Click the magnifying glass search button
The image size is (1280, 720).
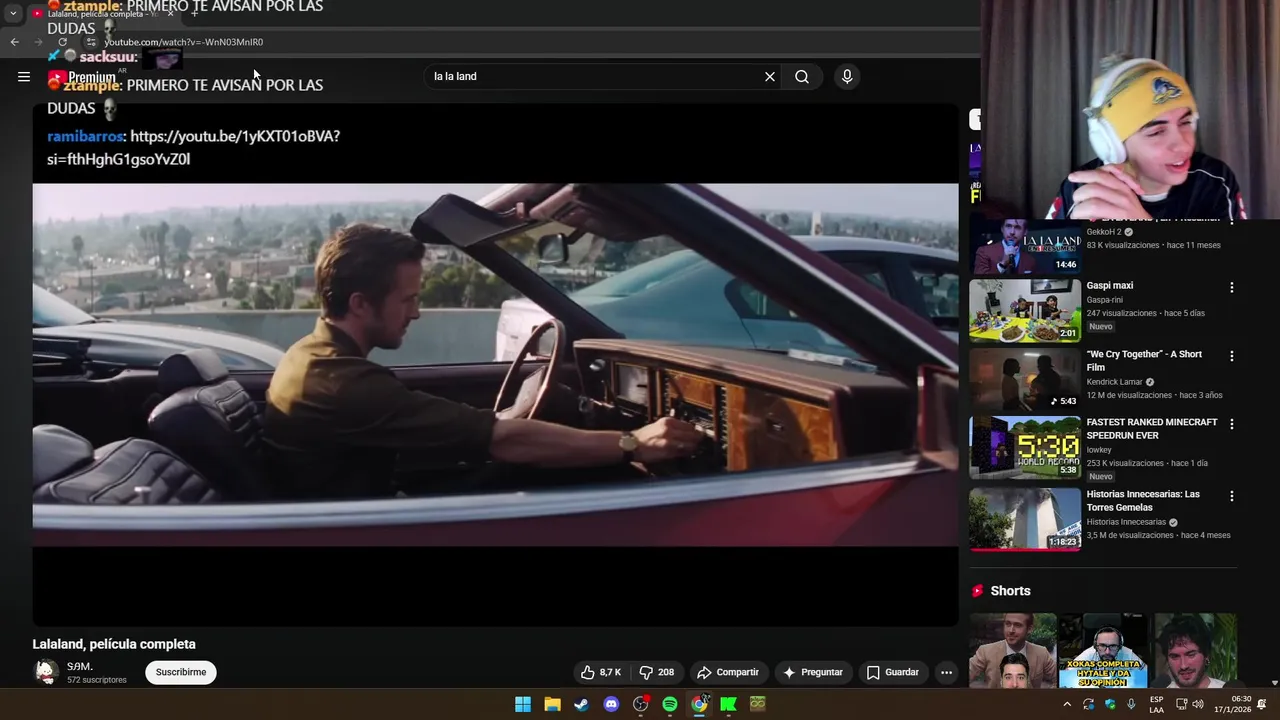pos(802,77)
